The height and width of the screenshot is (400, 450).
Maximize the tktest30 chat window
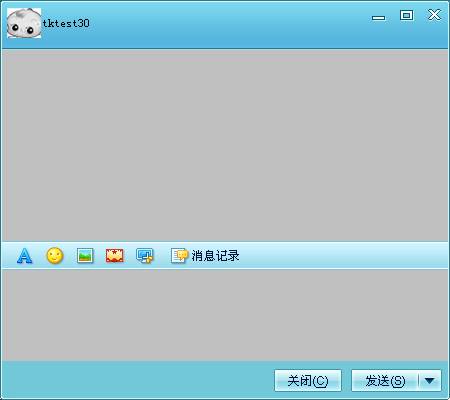coord(407,15)
